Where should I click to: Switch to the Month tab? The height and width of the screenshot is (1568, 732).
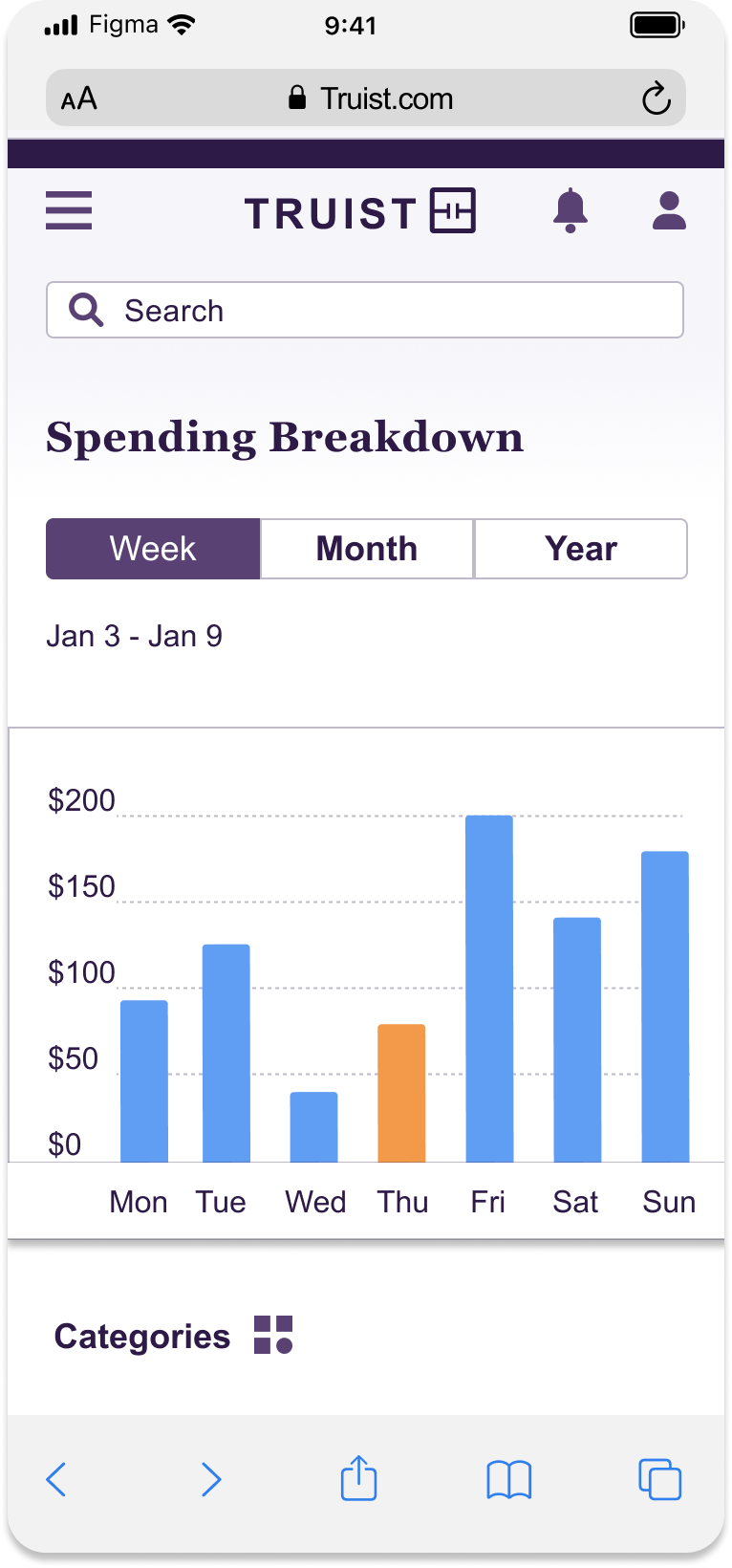(367, 549)
